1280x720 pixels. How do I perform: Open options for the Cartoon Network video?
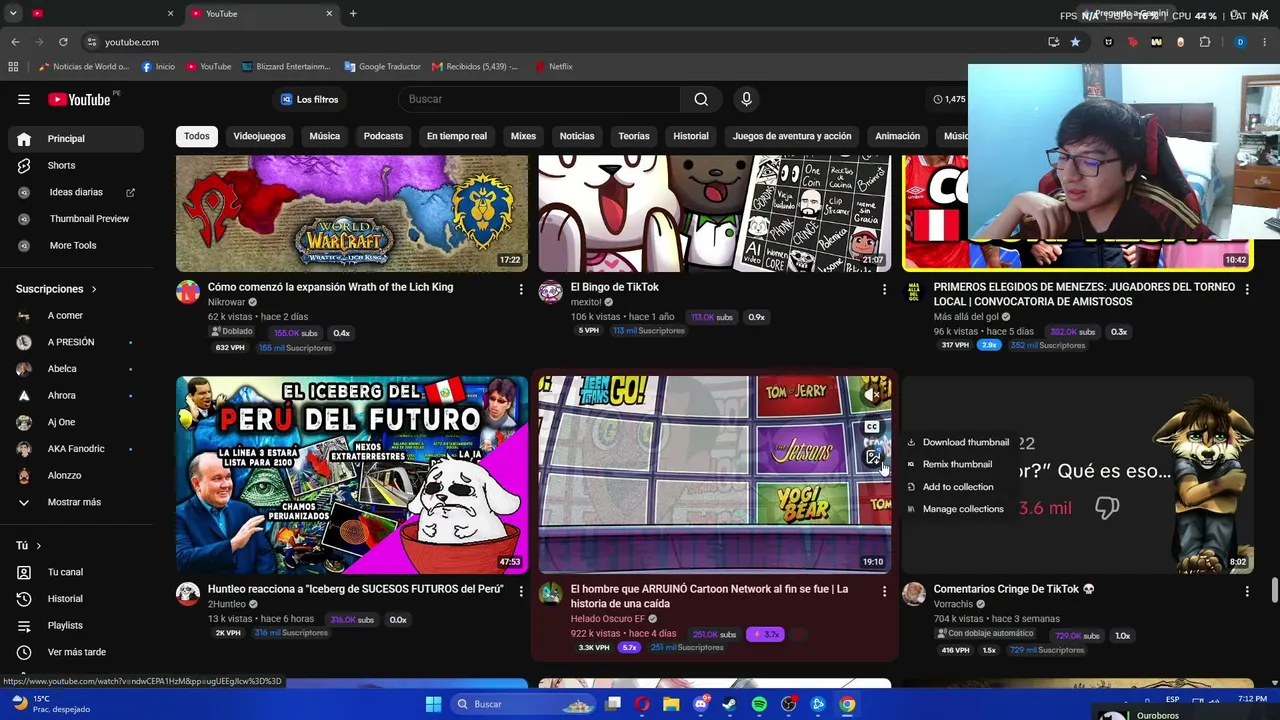tap(884, 591)
